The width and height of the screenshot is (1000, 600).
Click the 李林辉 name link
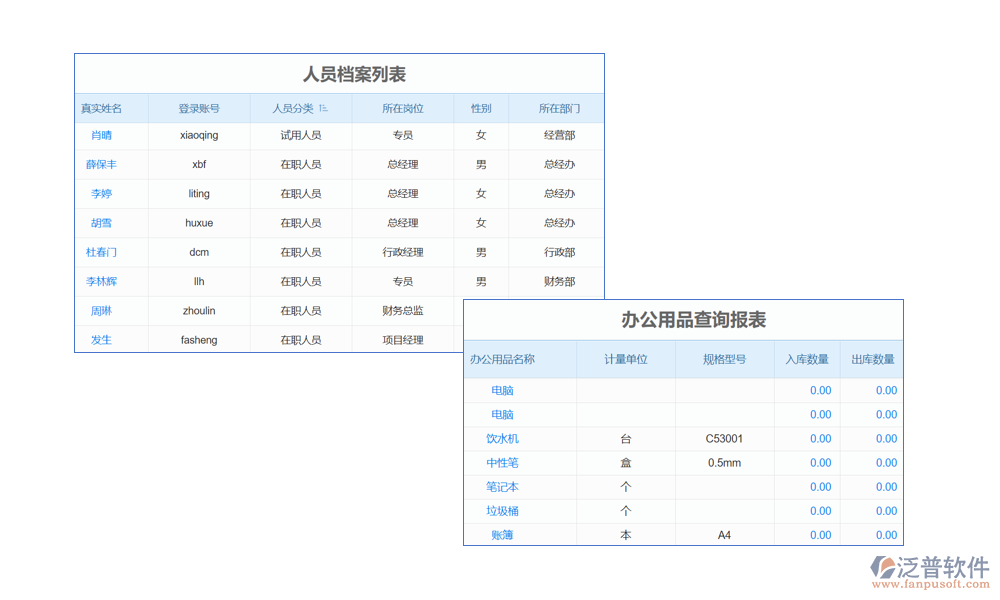[x=101, y=282]
